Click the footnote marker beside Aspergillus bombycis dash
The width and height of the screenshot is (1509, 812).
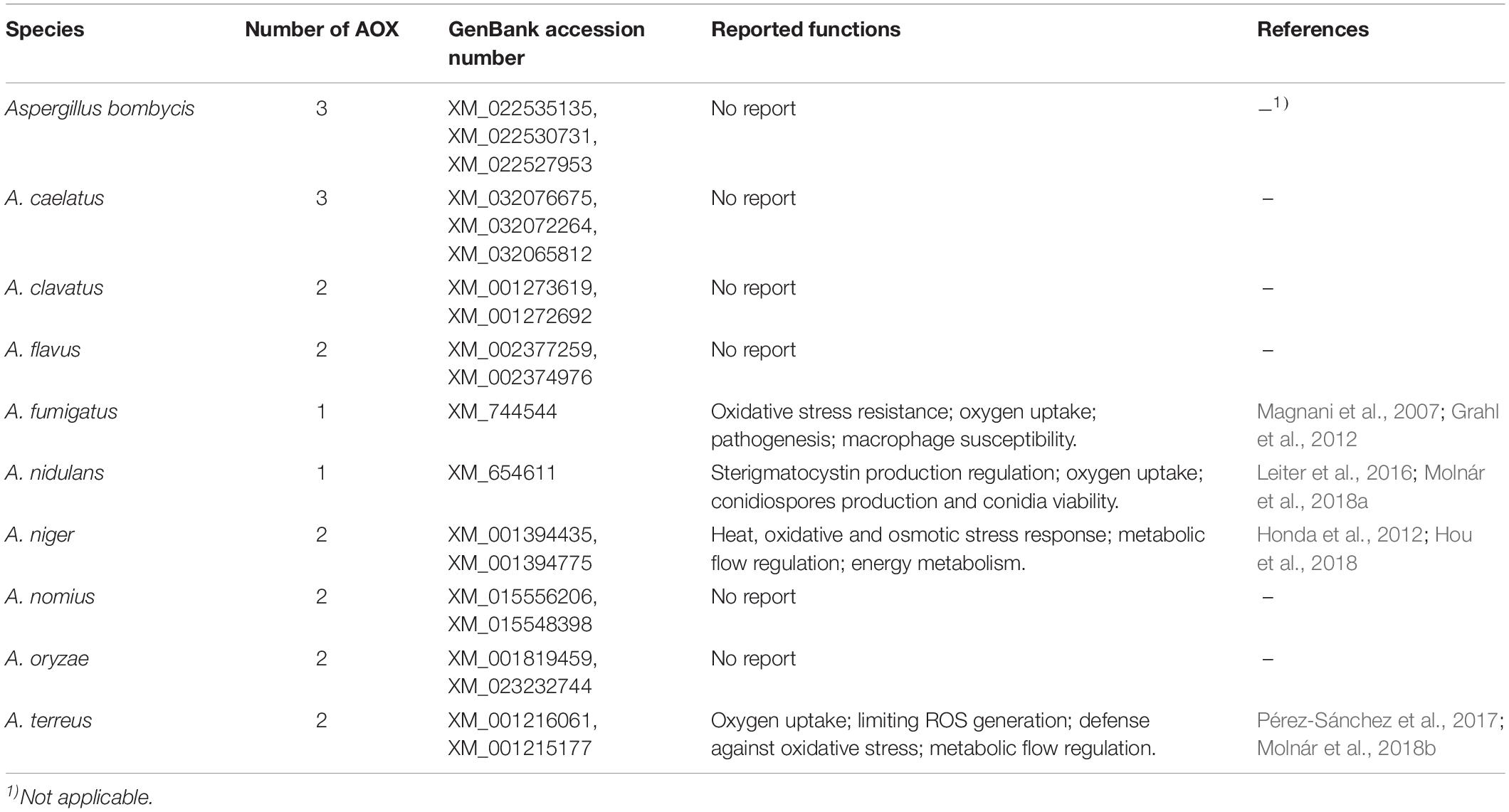coord(1281,103)
